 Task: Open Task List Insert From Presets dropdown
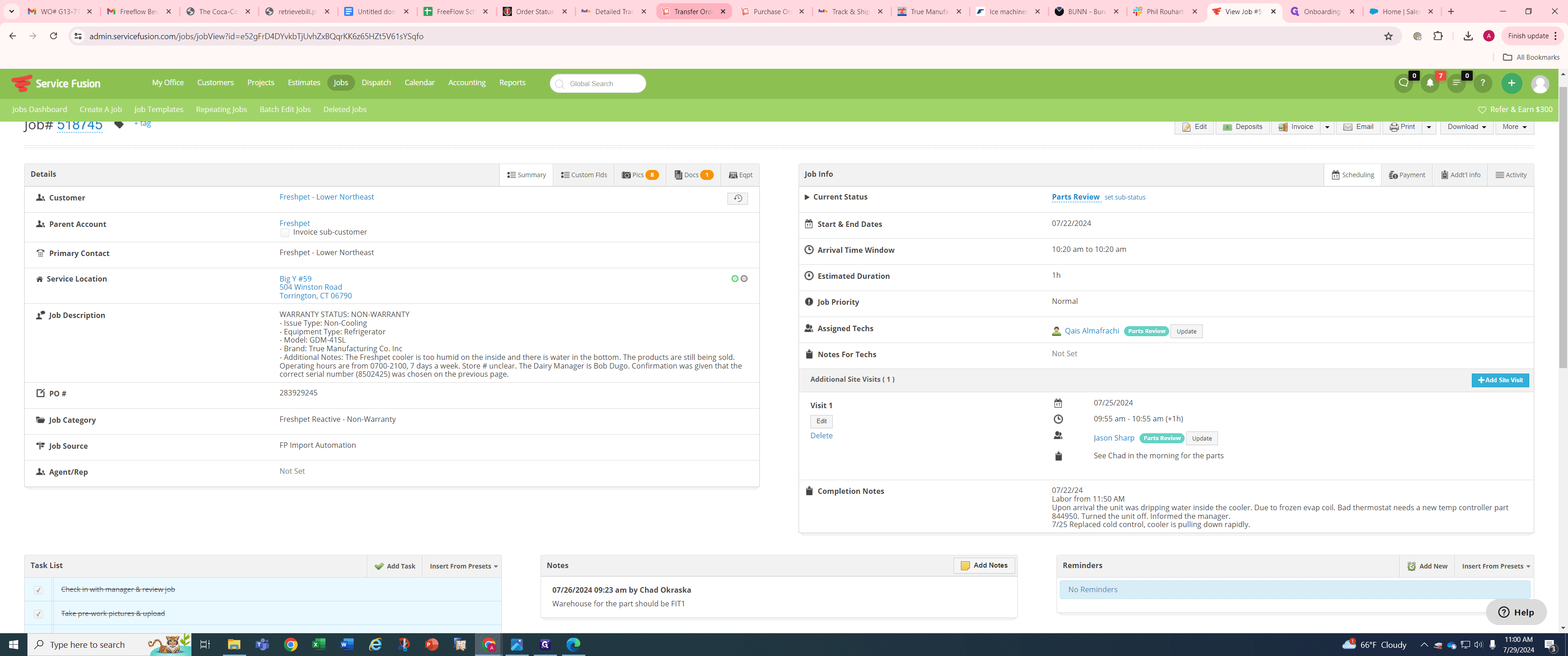(x=463, y=566)
